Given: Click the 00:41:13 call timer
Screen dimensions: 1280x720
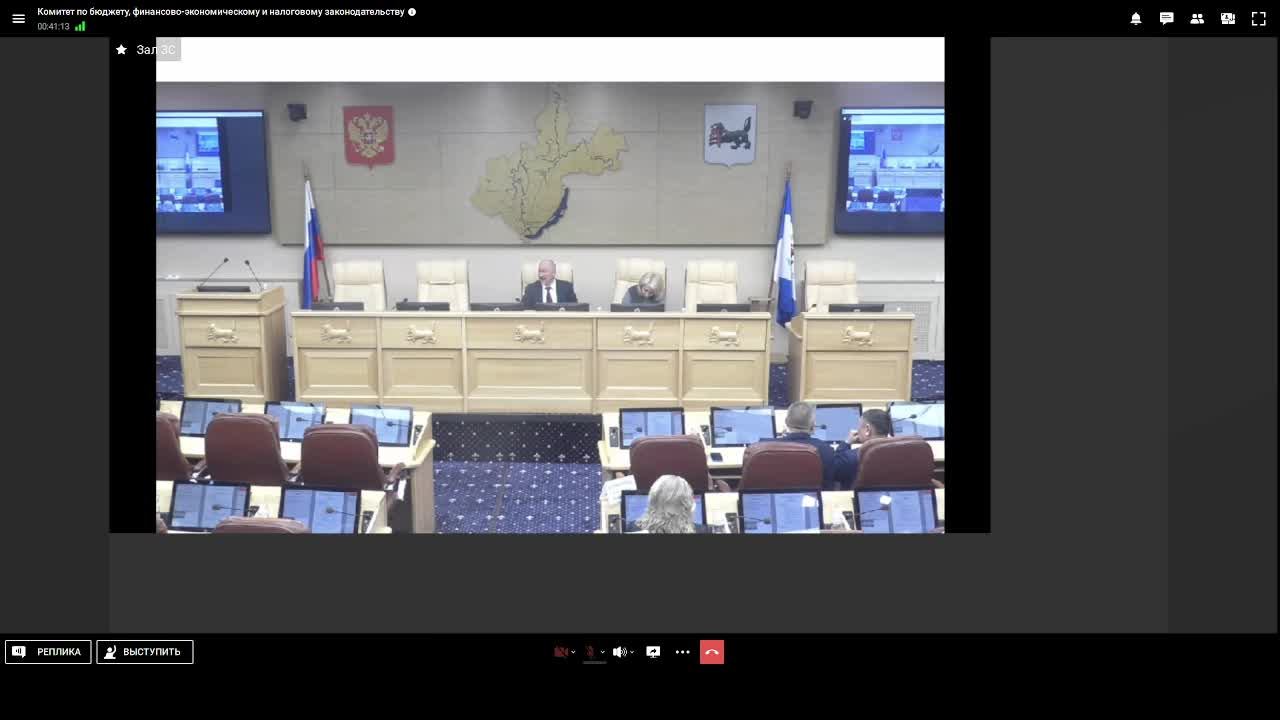Looking at the screenshot, I should tap(53, 27).
